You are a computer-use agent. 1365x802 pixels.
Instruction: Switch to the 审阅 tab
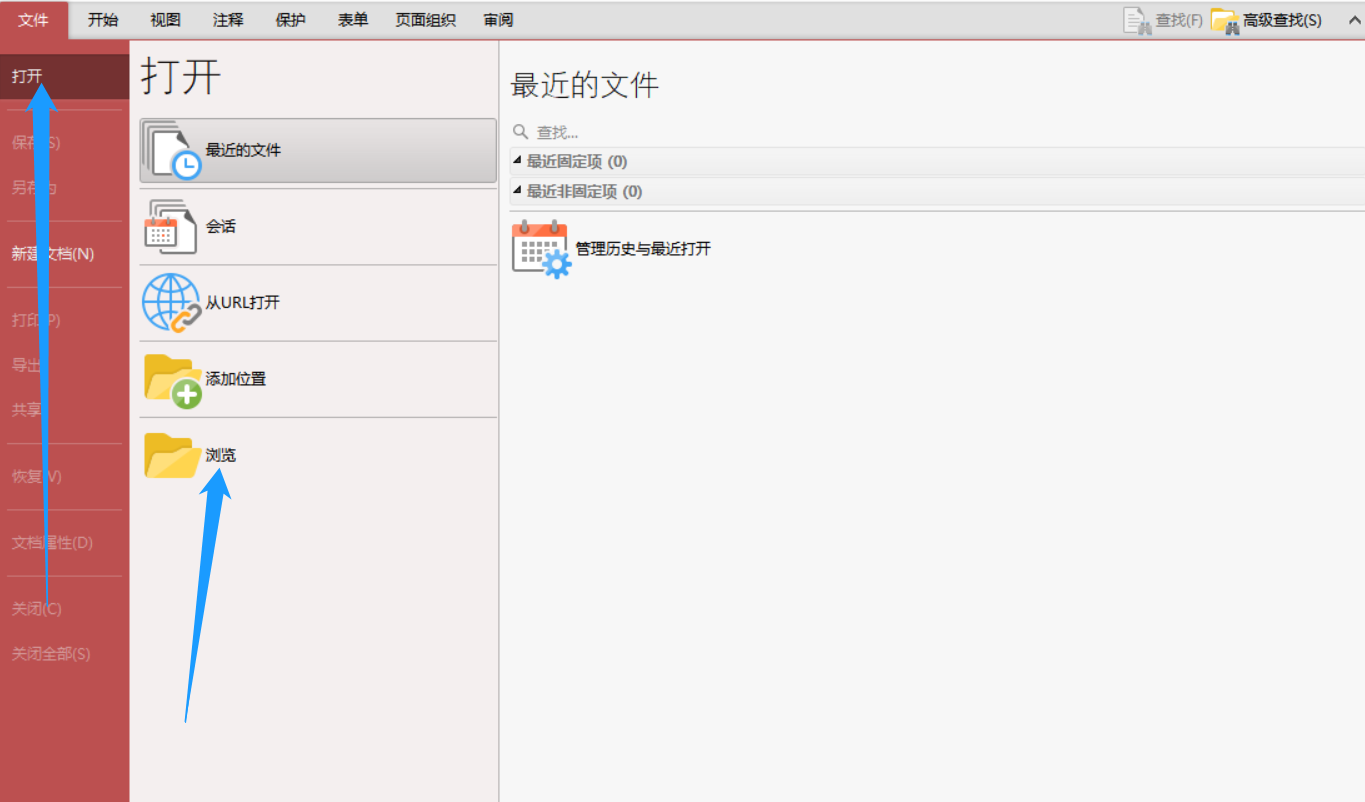point(497,19)
